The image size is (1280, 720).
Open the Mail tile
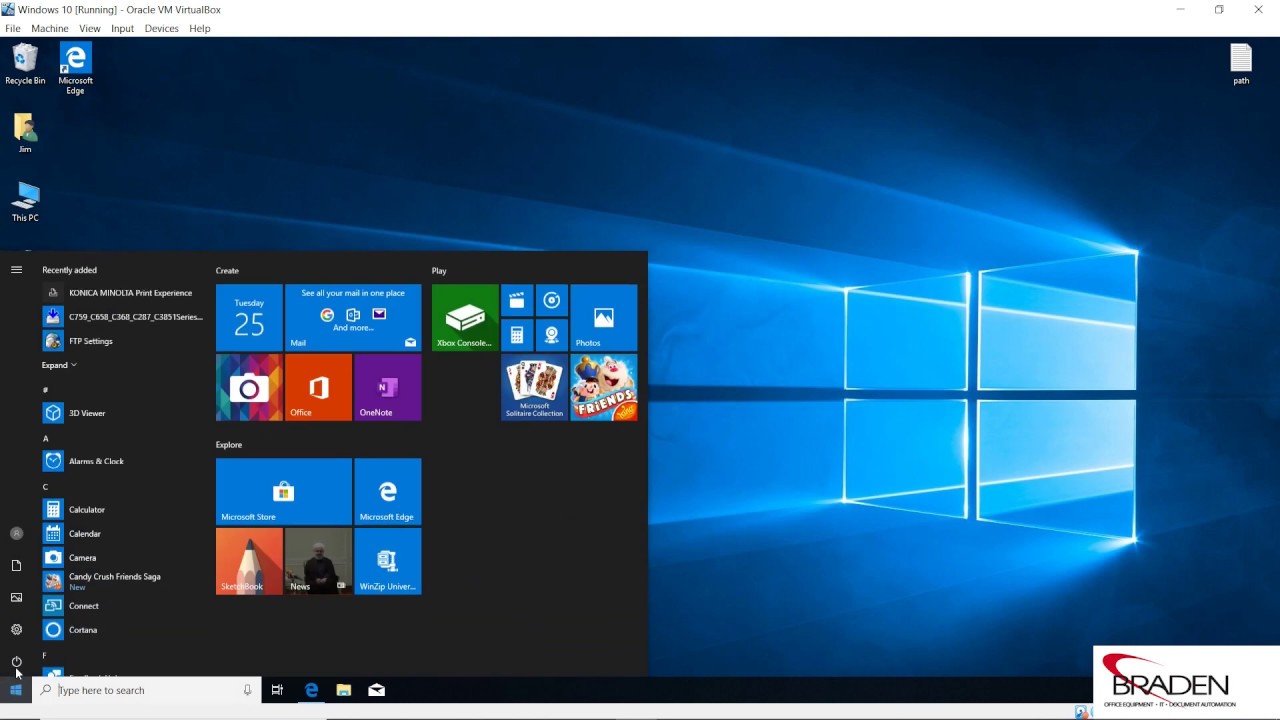[353, 317]
